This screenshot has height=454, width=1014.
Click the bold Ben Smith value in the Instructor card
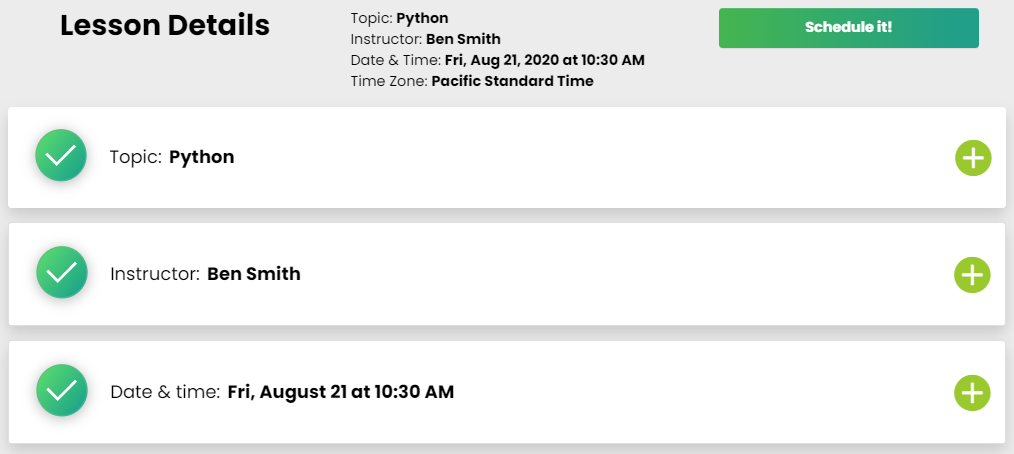pyautogui.click(x=253, y=274)
